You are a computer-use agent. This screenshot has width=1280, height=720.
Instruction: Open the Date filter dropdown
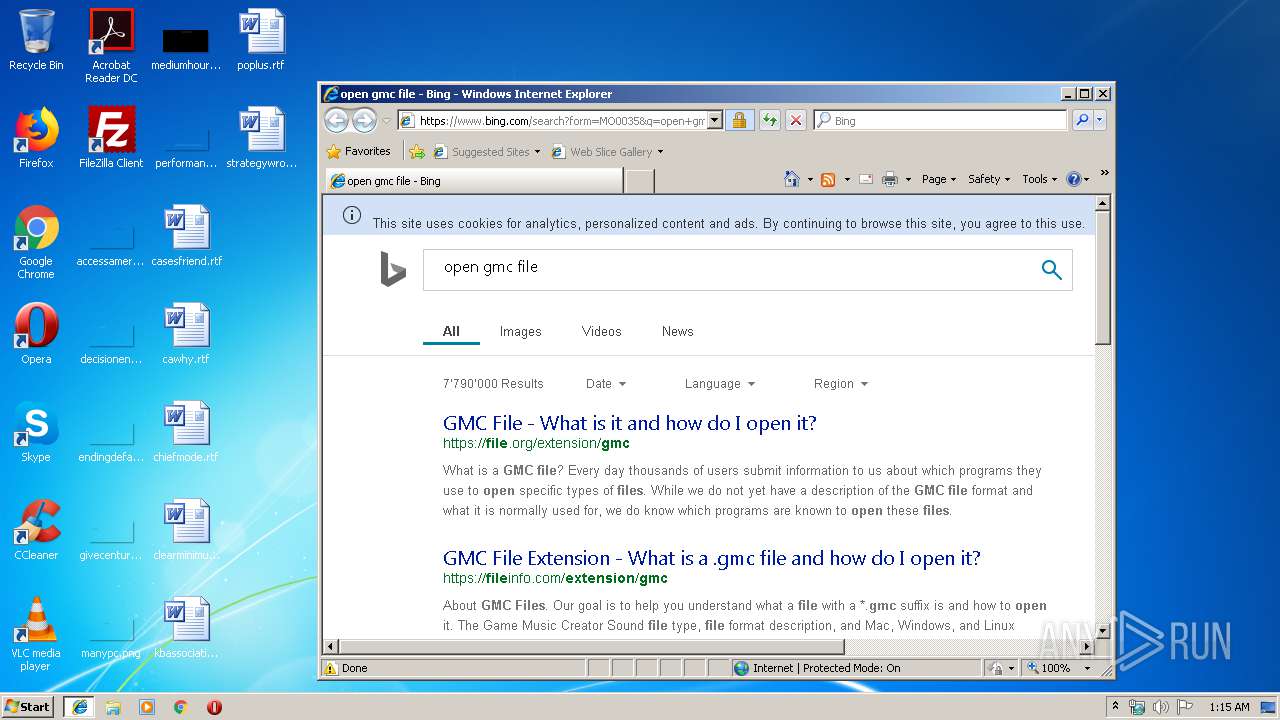pos(606,384)
